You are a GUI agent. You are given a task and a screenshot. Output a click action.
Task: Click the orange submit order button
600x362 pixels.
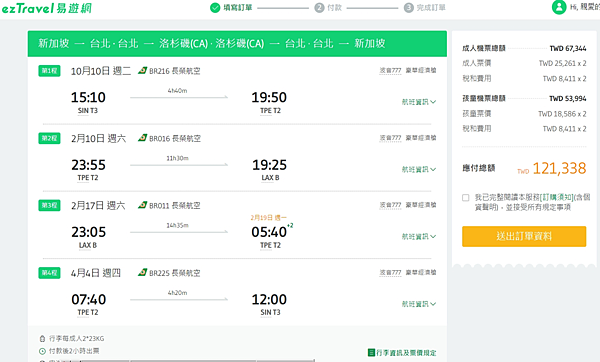[524, 236]
